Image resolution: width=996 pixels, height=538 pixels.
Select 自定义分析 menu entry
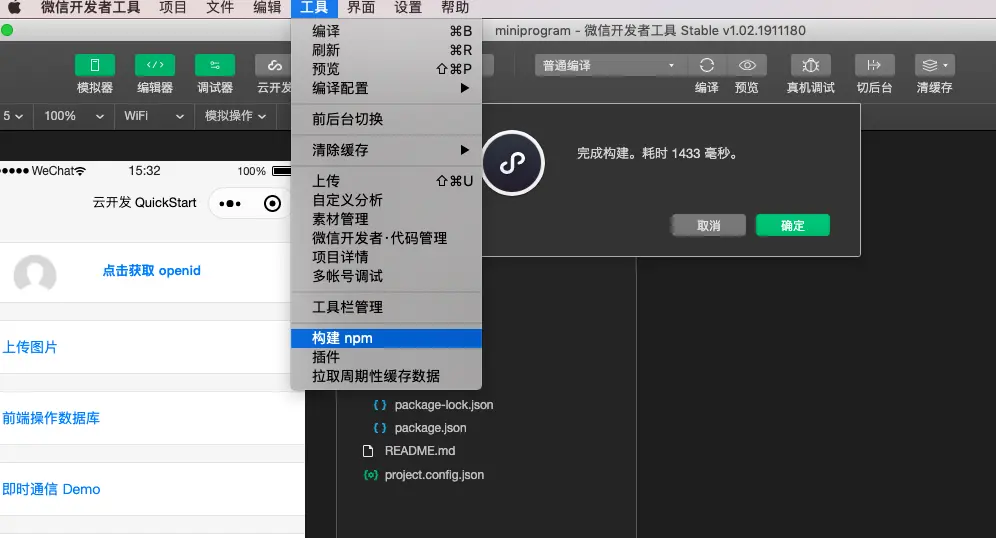pos(386,200)
